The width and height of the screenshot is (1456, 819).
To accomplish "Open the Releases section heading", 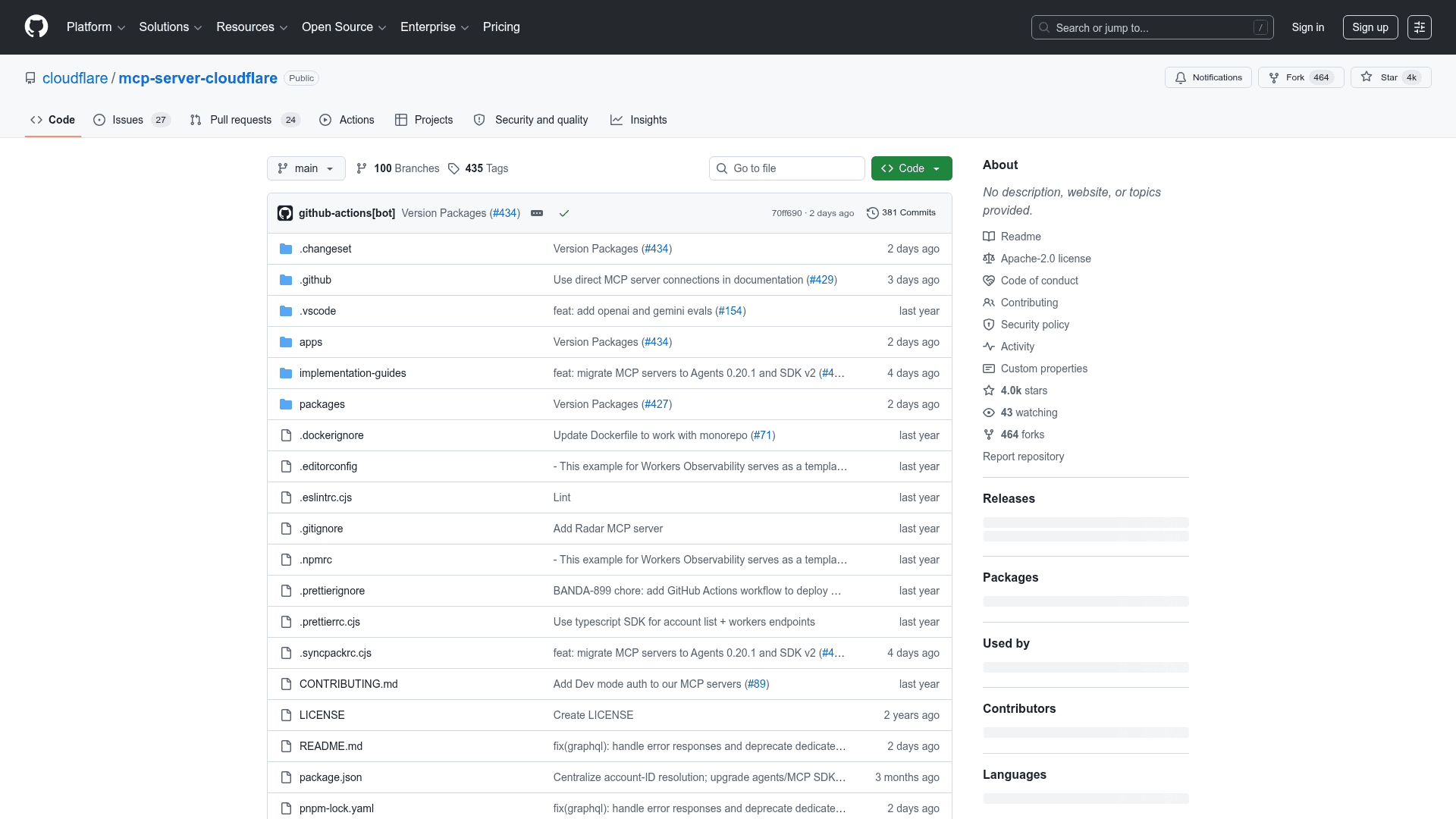I will coord(1009,498).
